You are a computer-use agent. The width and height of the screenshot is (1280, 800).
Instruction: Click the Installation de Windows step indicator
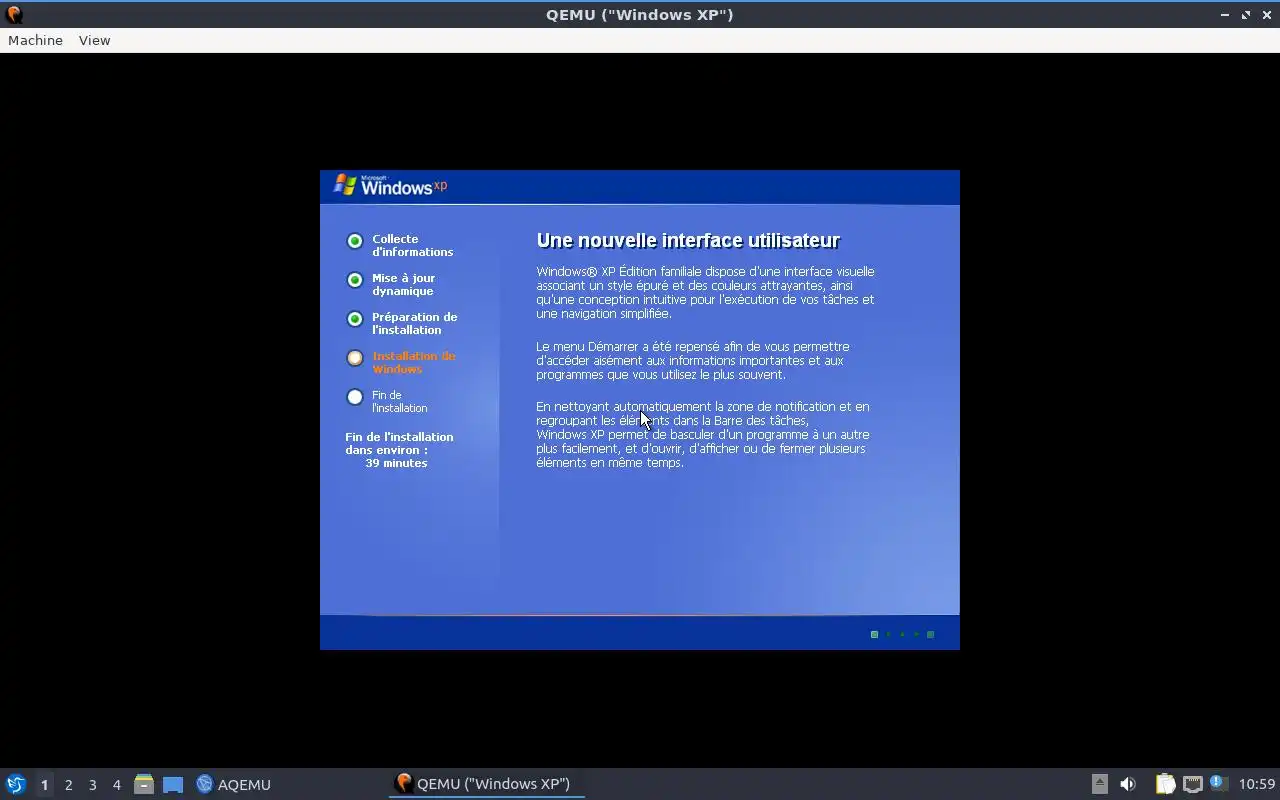pos(354,358)
